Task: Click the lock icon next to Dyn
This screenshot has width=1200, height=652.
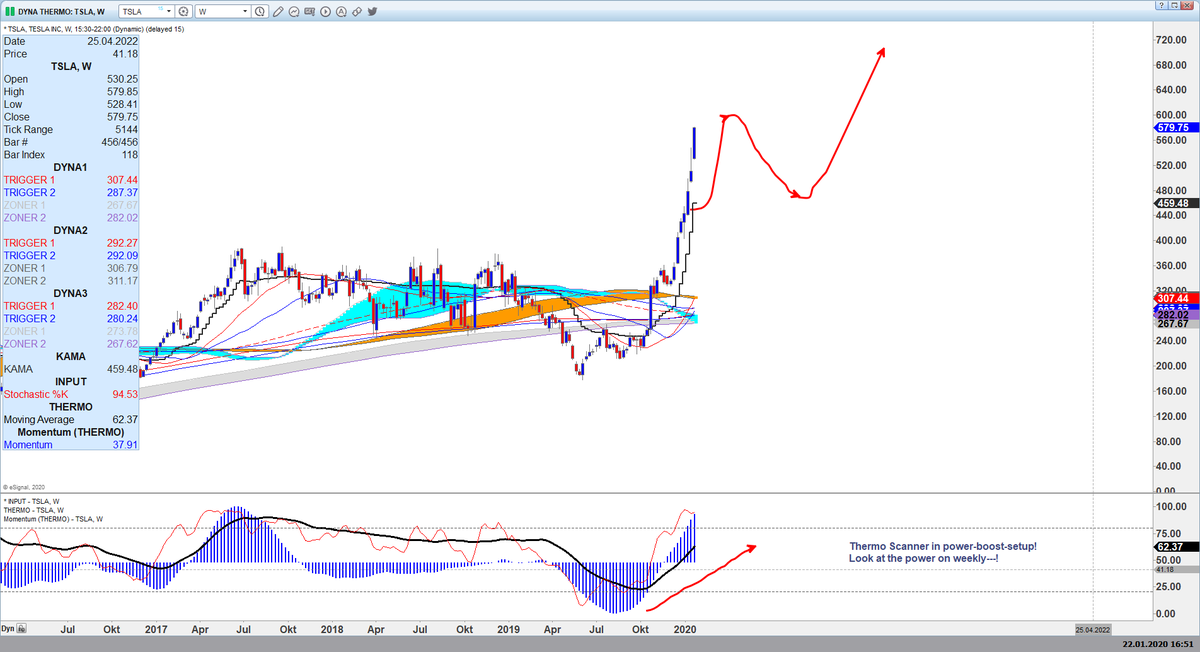Action: pos(20,628)
